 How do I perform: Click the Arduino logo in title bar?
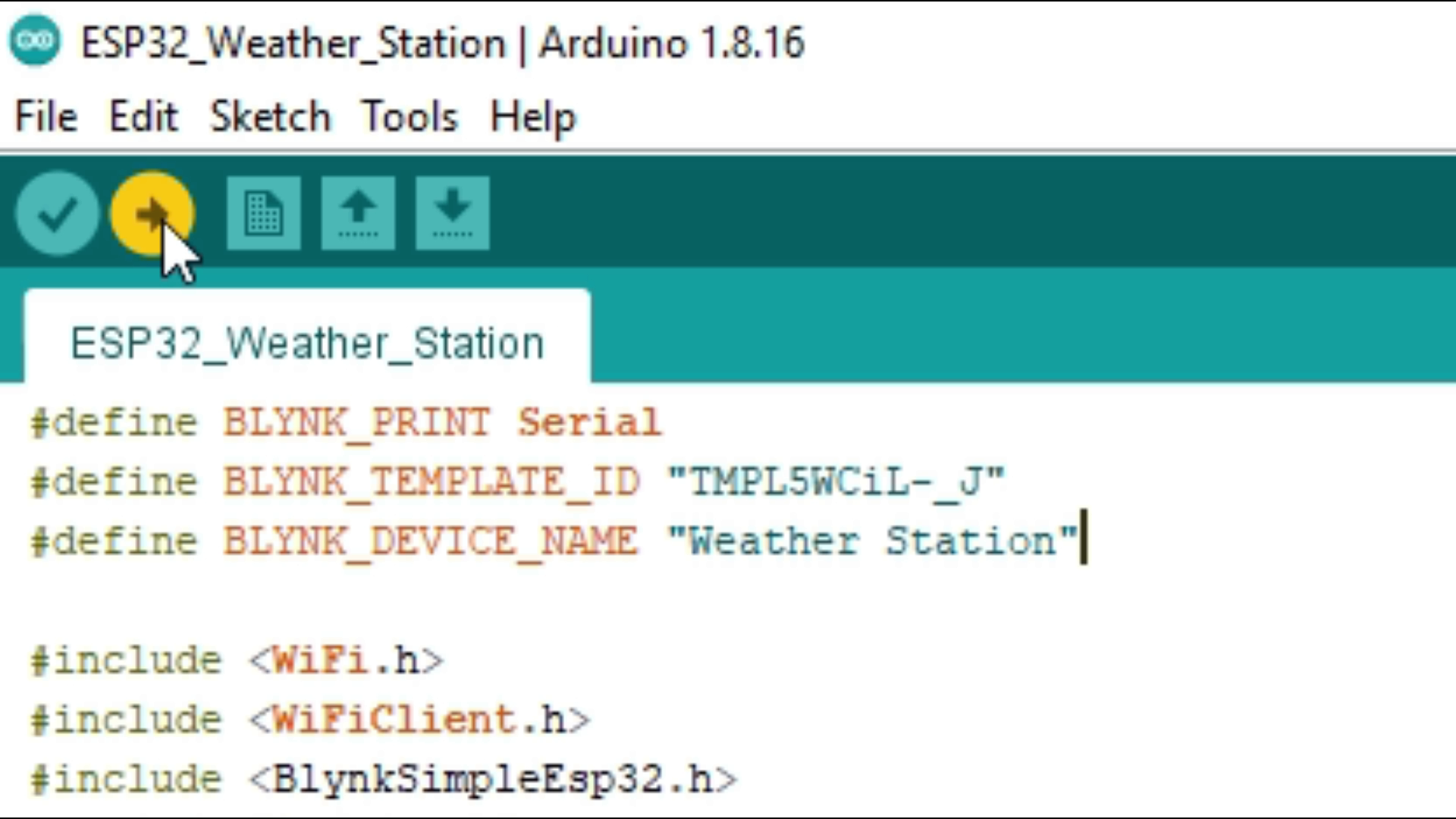click(x=35, y=40)
